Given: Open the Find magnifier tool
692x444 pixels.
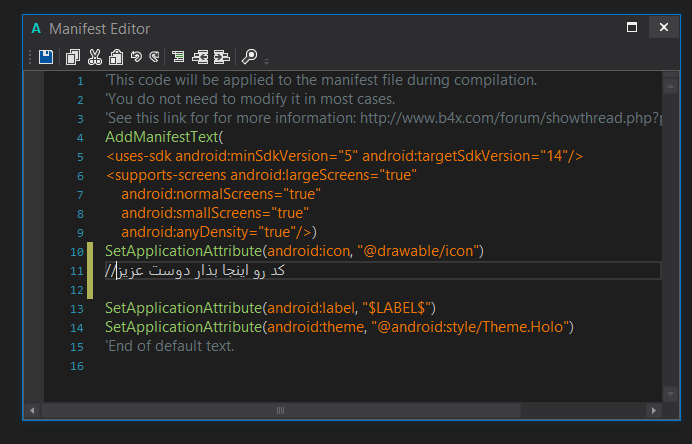Looking at the screenshot, I should point(250,57).
